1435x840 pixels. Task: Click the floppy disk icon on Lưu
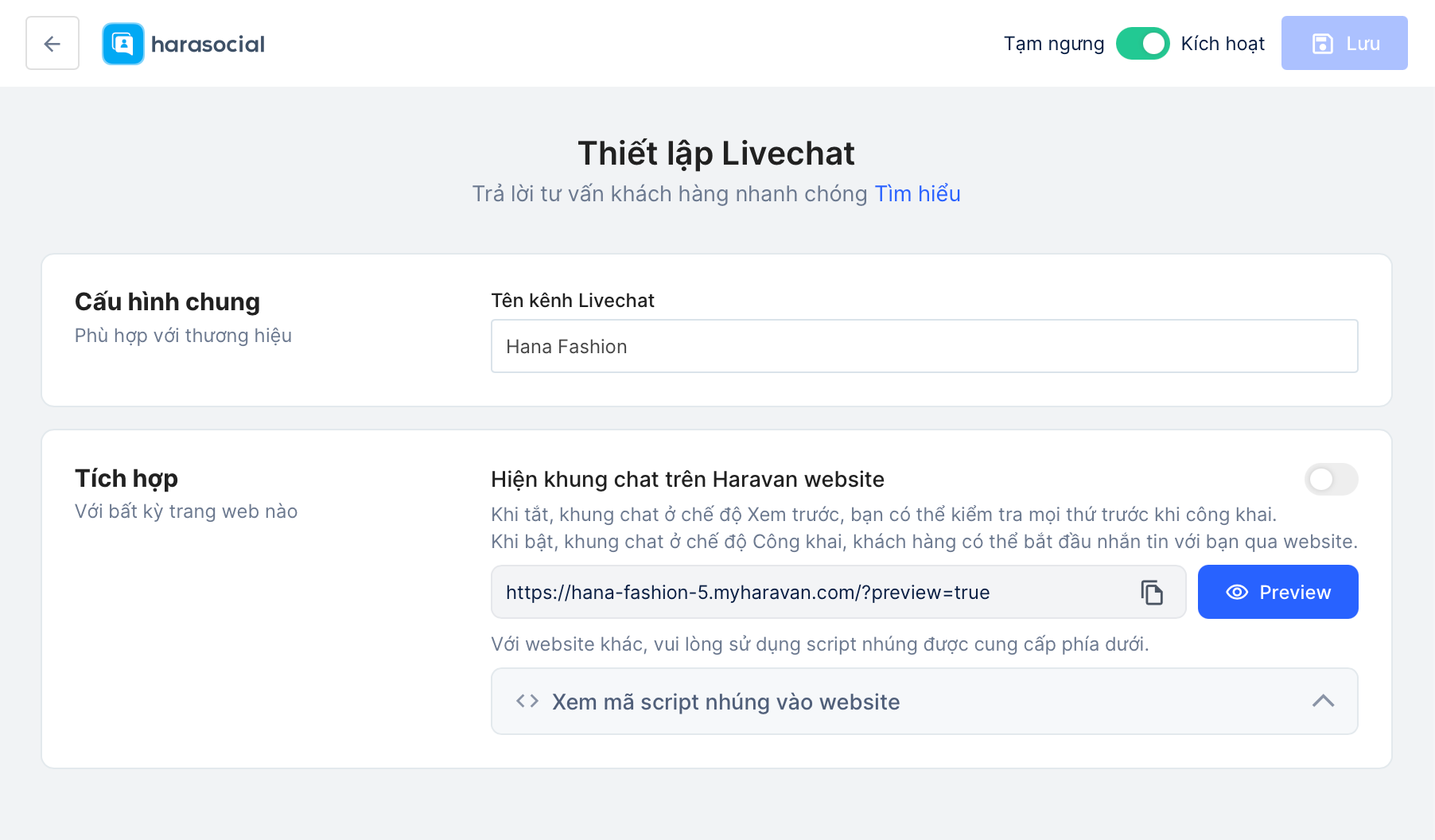1322,44
